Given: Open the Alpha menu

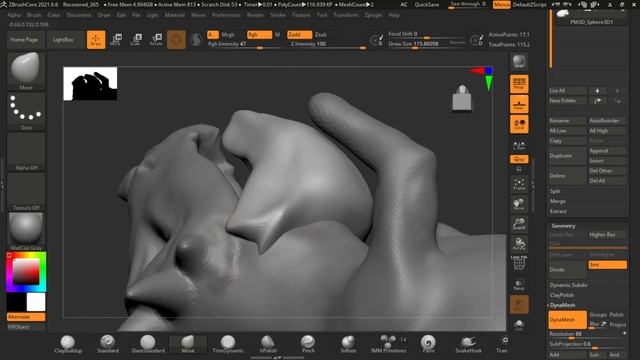Looking at the screenshot, I should click(x=14, y=15).
